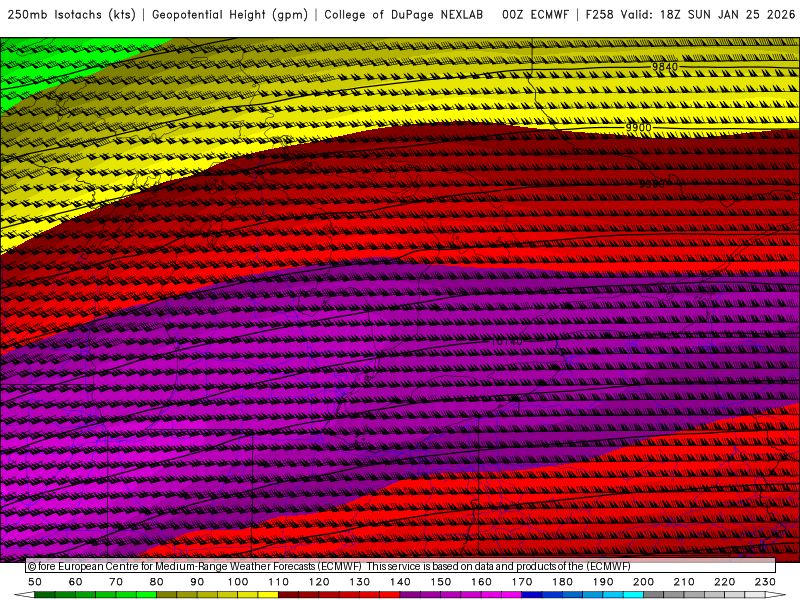800x600 pixels.
Task: Select the 9960 contour label on the map
Action: (651, 184)
